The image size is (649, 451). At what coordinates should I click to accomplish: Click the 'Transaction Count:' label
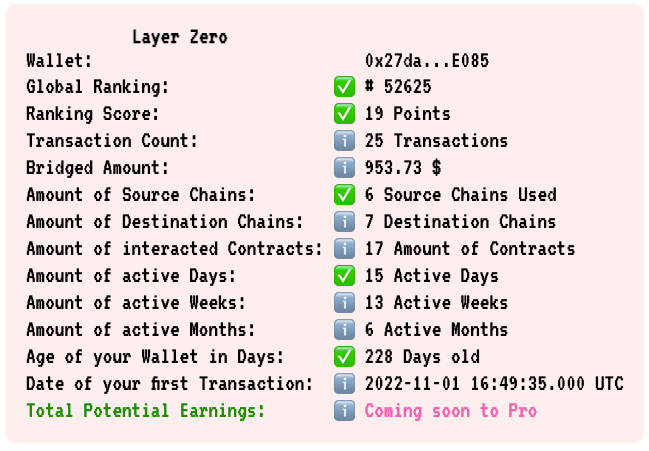click(112, 141)
